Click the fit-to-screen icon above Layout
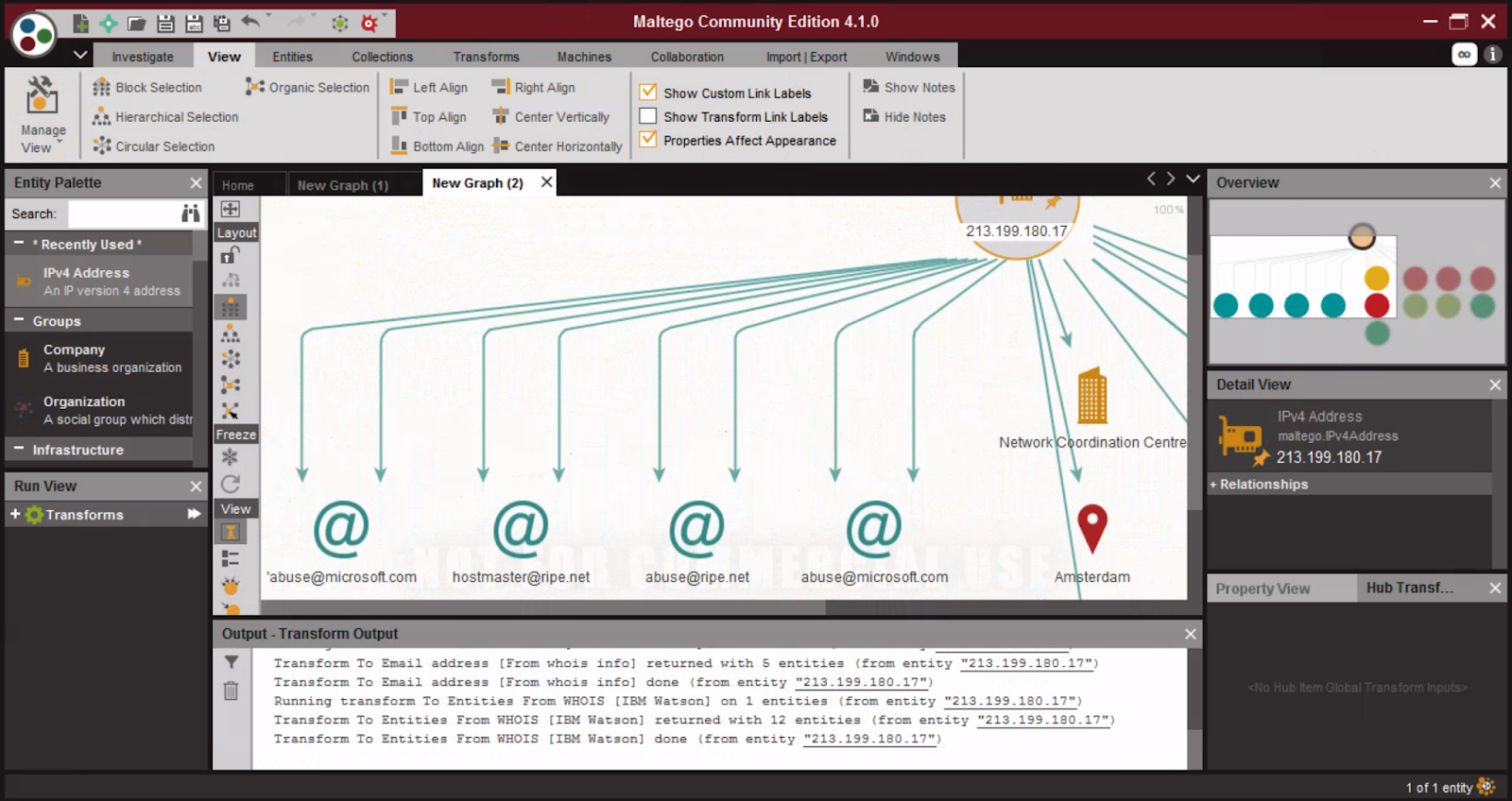The height and width of the screenshot is (801, 1512). (230, 209)
